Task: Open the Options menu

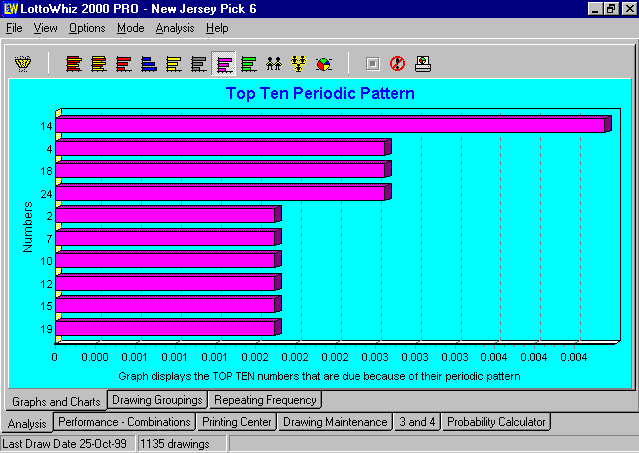Action: click(x=87, y=28)
